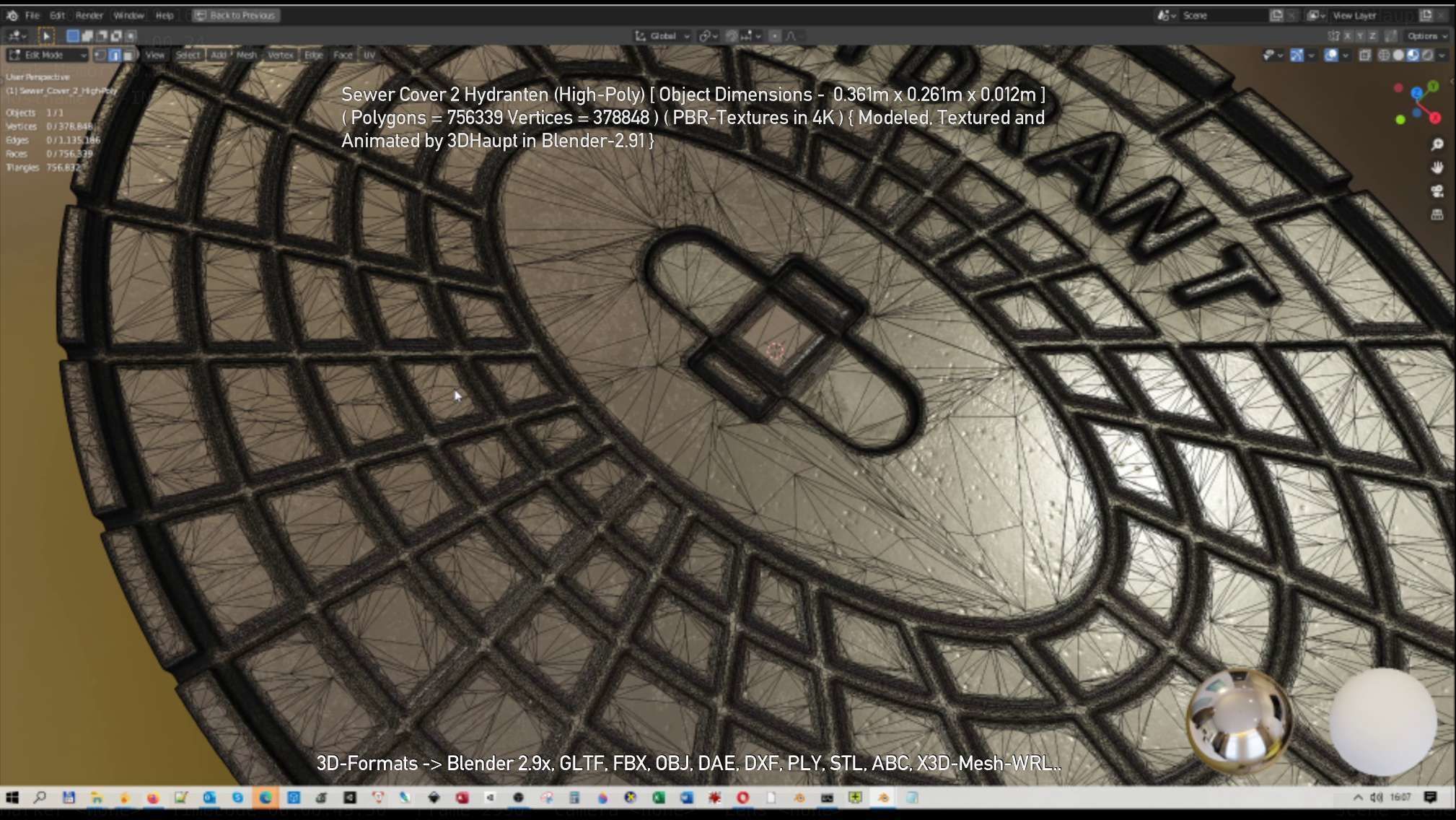Toggle Show Overlays button
The image size is (1456, 820).
[x=1331, y=55]
